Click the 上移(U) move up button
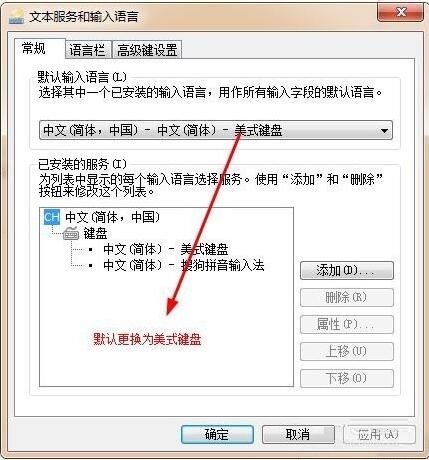 tap(347, 351)
